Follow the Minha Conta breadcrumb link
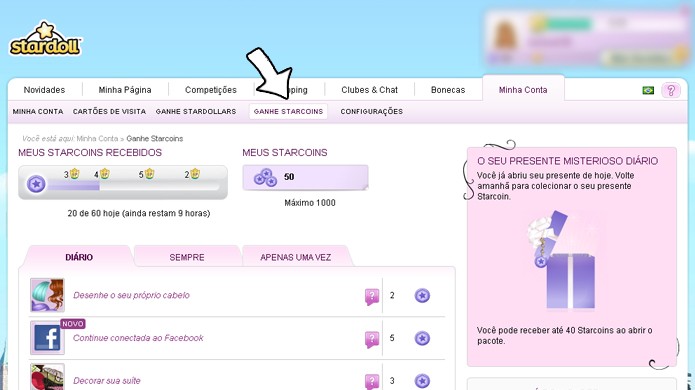This screenshot has height=390, width=695. 98,139
